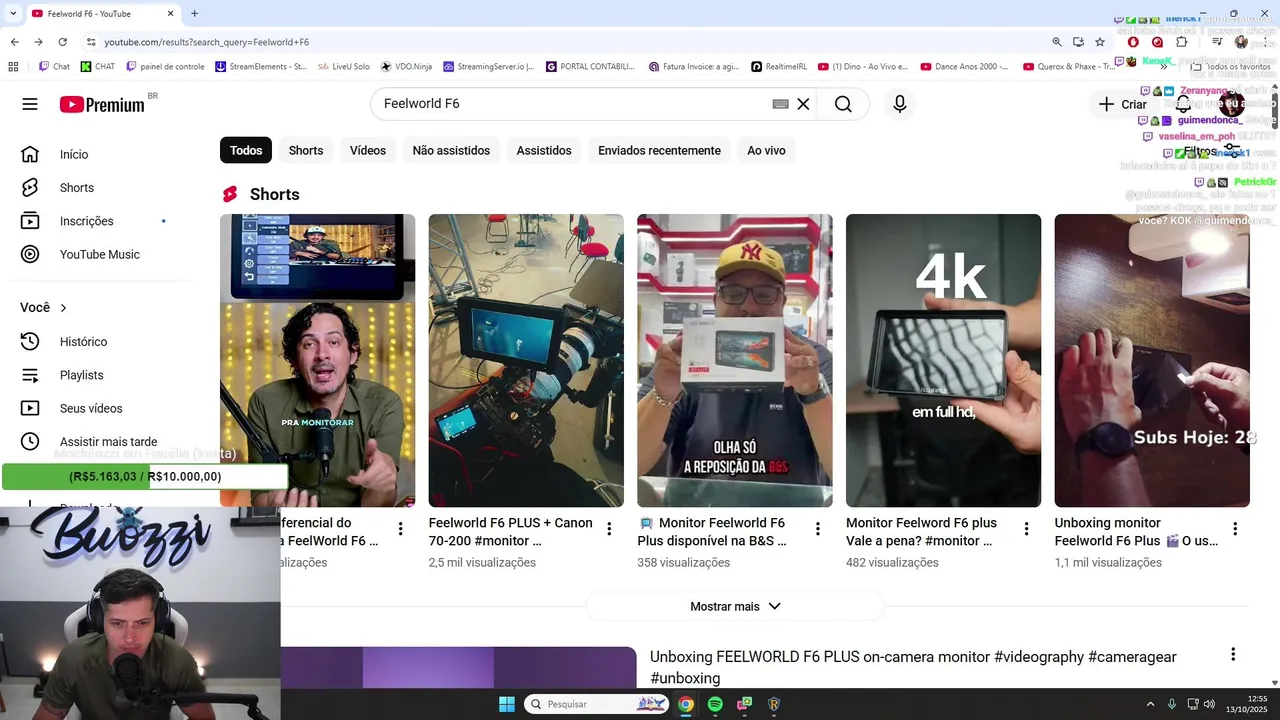
Task: Open the Filtros options
Action: tap(1211, 151)
